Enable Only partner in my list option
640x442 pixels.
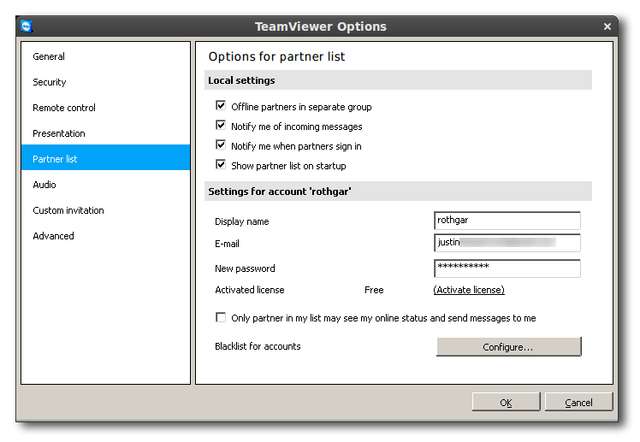[221, 318]
